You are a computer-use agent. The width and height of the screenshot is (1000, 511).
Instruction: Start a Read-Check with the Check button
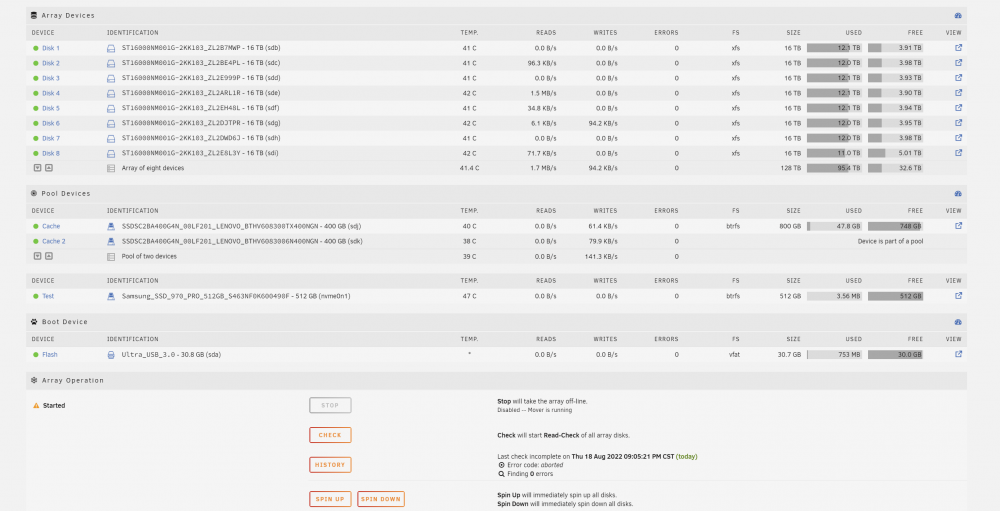pyautogui.click(x=330, y=435)
